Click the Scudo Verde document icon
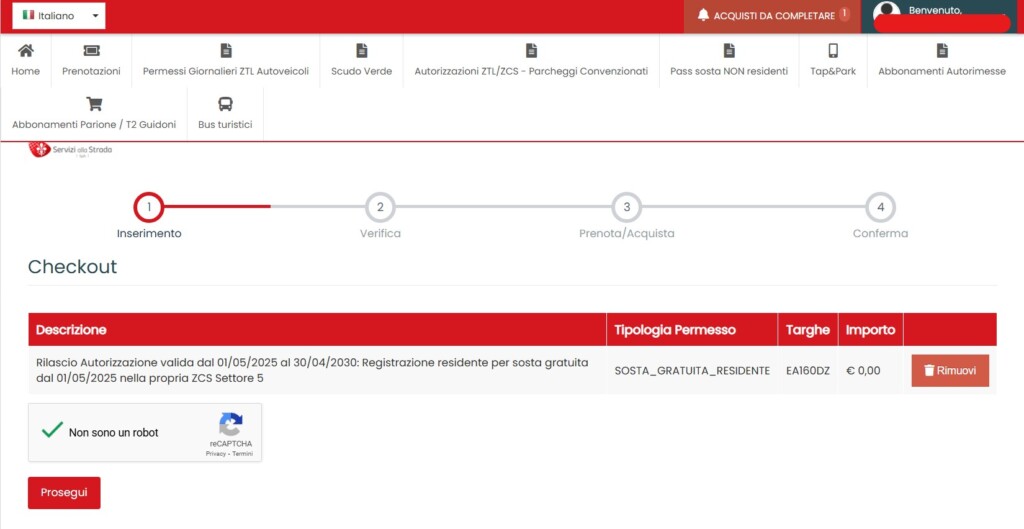 coord(361,50)
